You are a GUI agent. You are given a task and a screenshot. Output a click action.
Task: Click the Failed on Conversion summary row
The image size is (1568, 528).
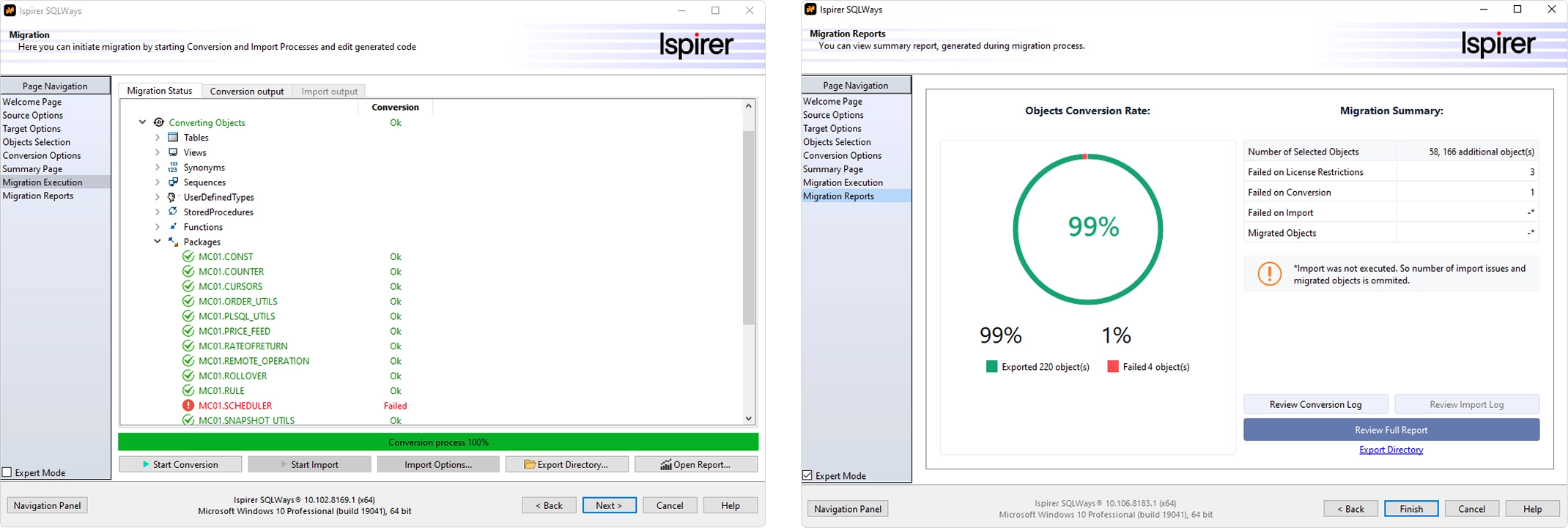point(1391,192)
